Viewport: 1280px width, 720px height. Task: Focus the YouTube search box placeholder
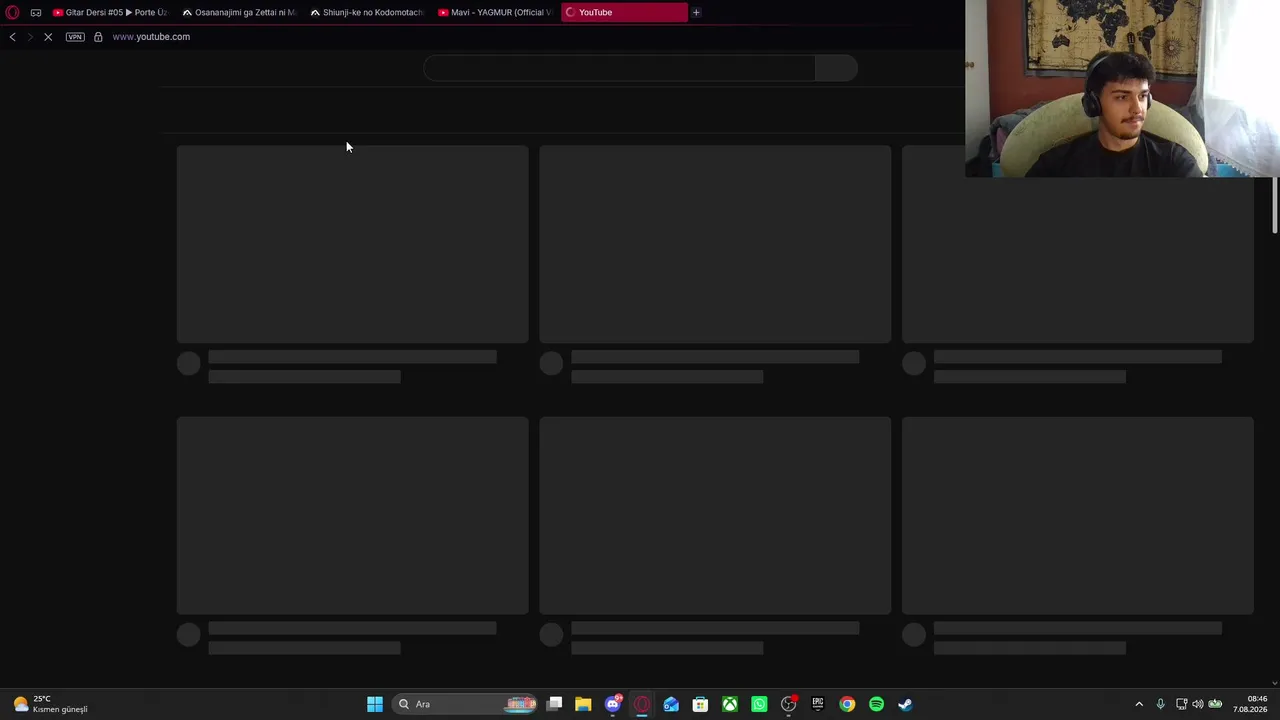point(619,68)
